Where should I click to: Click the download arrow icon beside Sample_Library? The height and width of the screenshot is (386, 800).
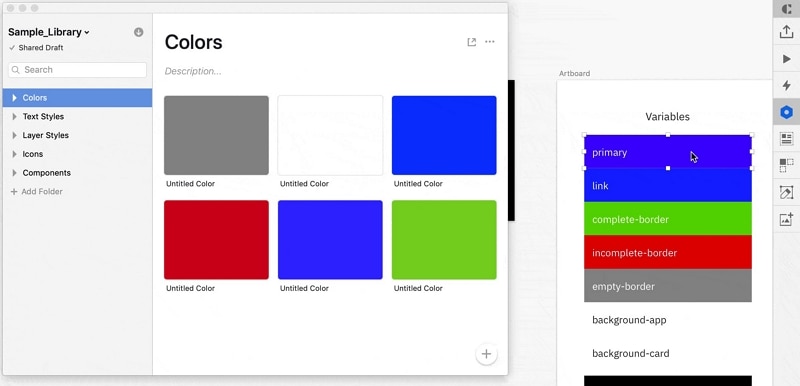[138, 32]
